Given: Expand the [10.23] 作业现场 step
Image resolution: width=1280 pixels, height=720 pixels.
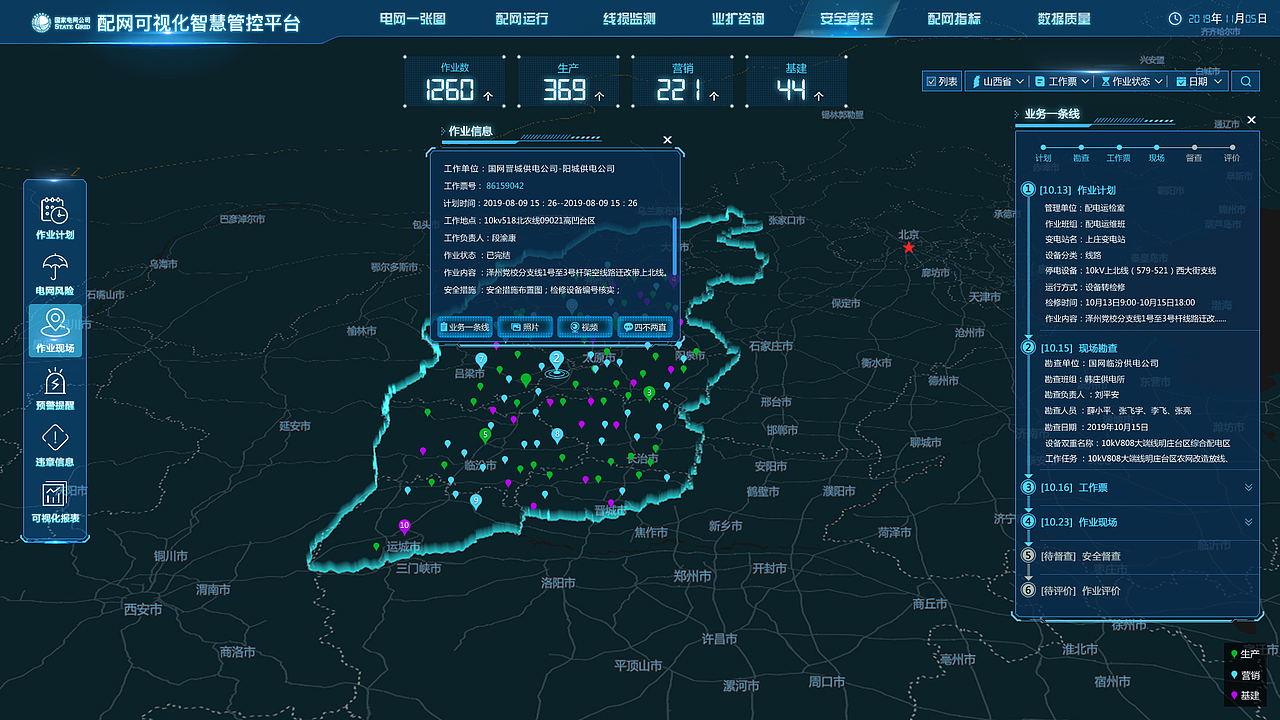Looking at the screenshot, I should pos(1249,522).
